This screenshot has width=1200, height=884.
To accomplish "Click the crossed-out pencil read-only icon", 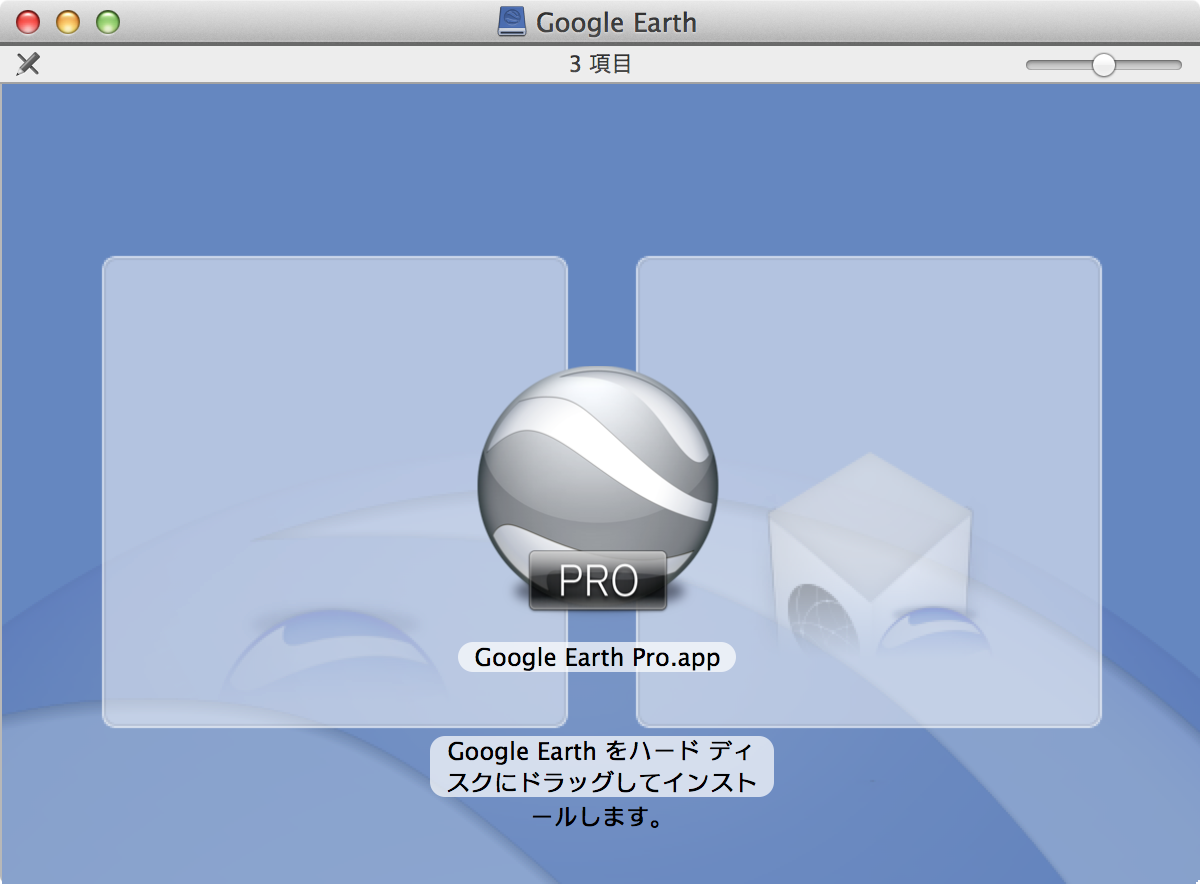I will click(28, 64).
